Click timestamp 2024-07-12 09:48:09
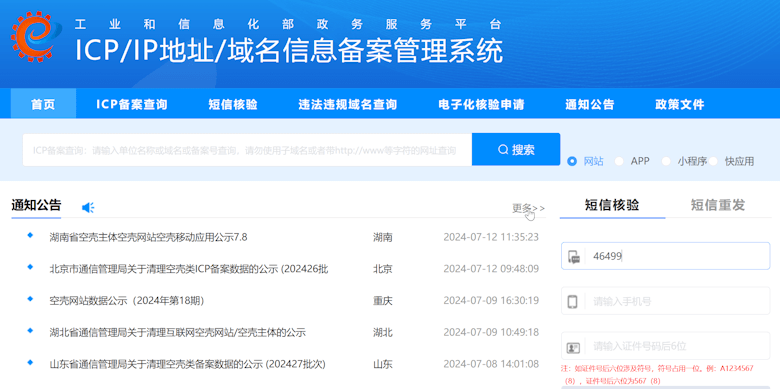The height and width of the screenshot is (389, 780). click(x=491, y=269)
